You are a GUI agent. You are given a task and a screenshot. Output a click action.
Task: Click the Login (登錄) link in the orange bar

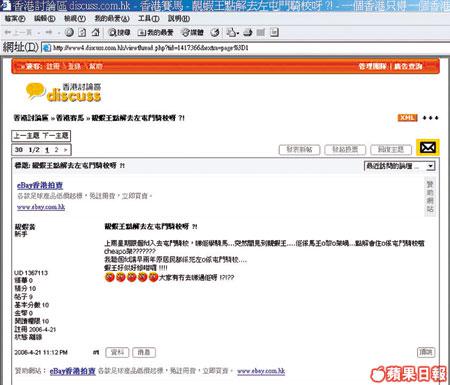coord(74,66)
